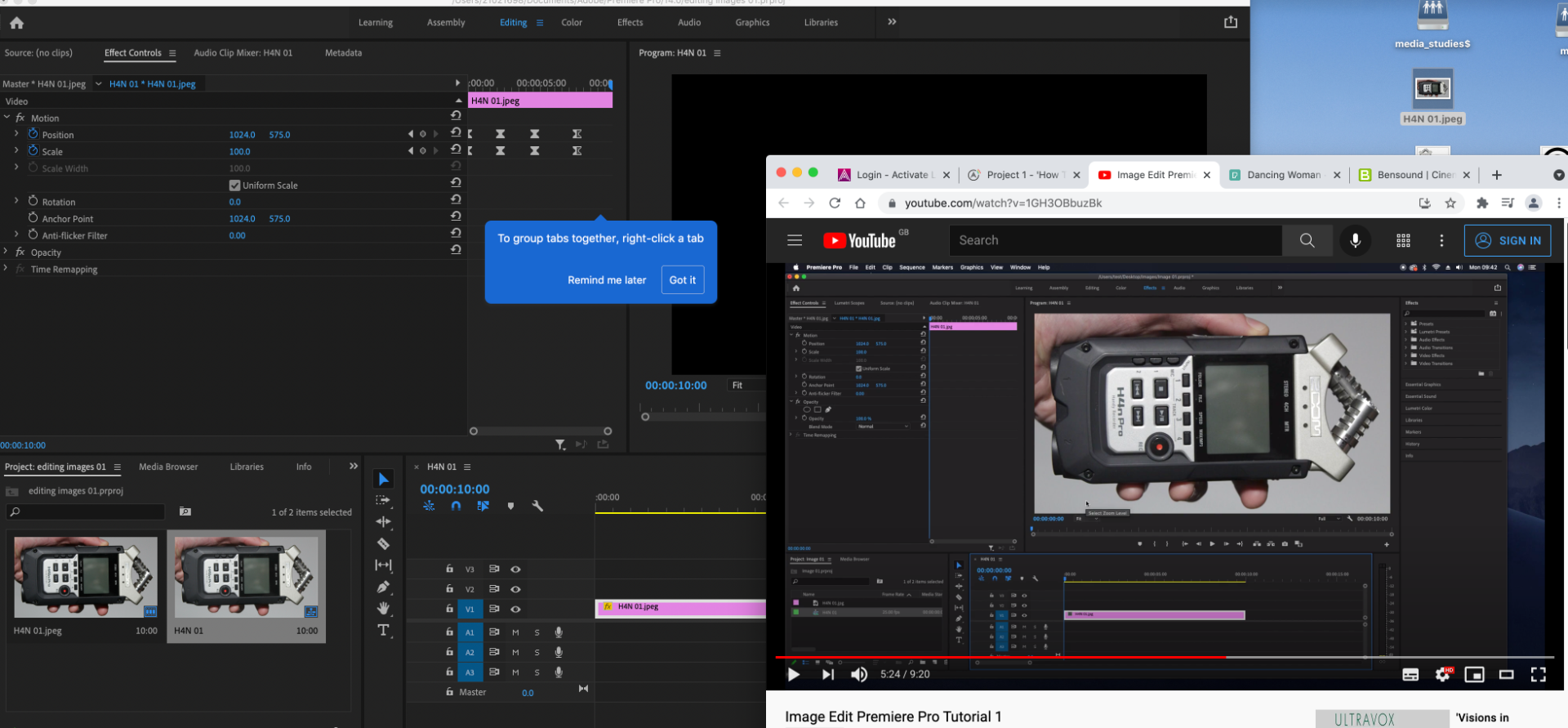Screen dimensions: 1568x728
Task: Open filter properties funnel in Effect Controls
Action: tap(560, 444)
